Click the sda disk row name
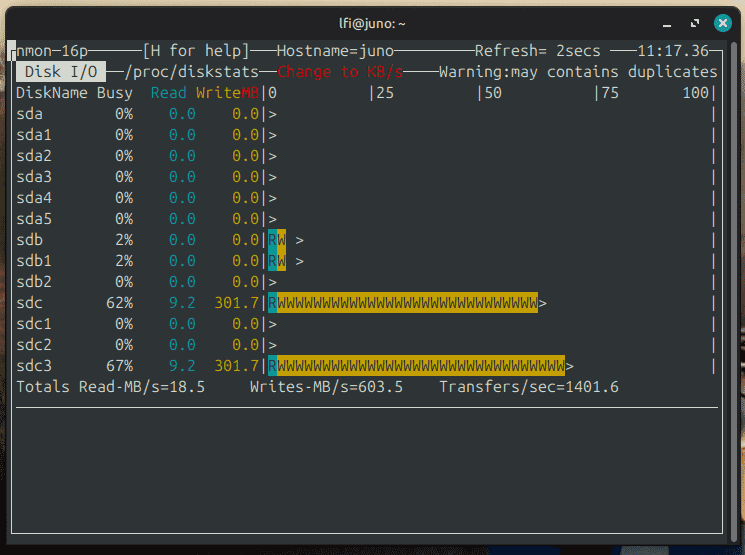The width and height of the screenshot is (745, 555). click(x=29, y=114)
